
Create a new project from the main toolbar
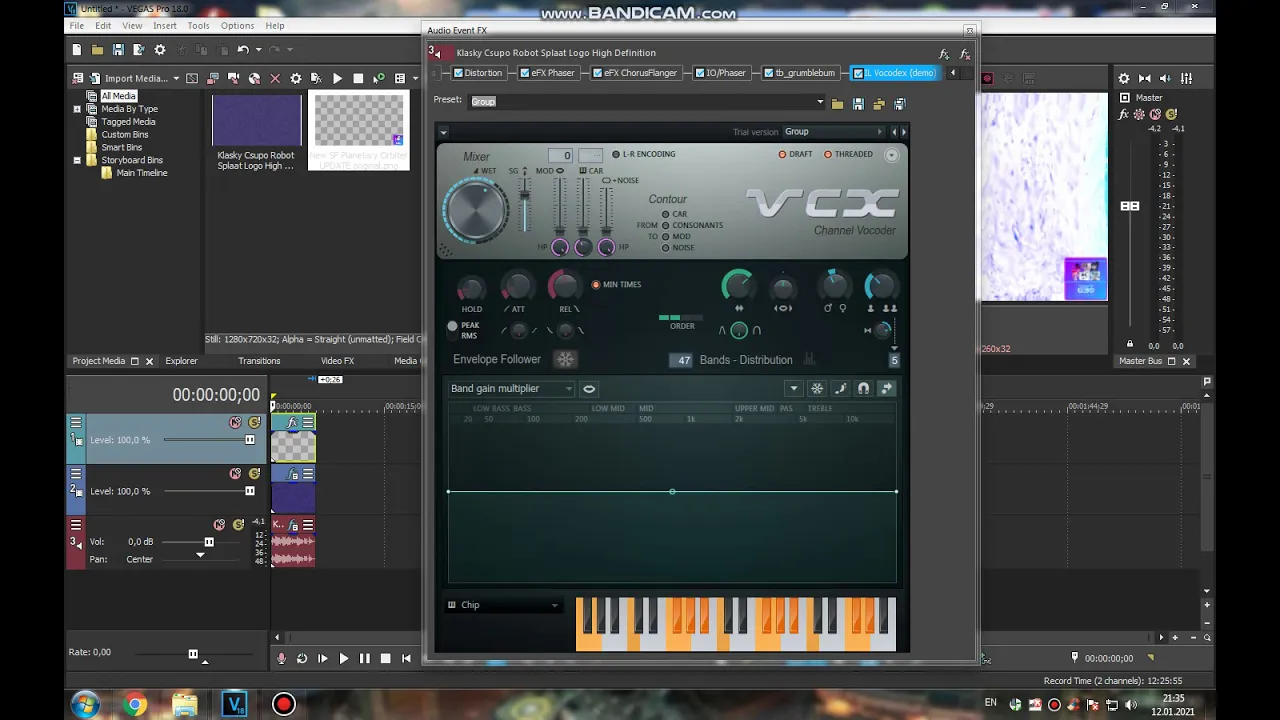point(76,50)
